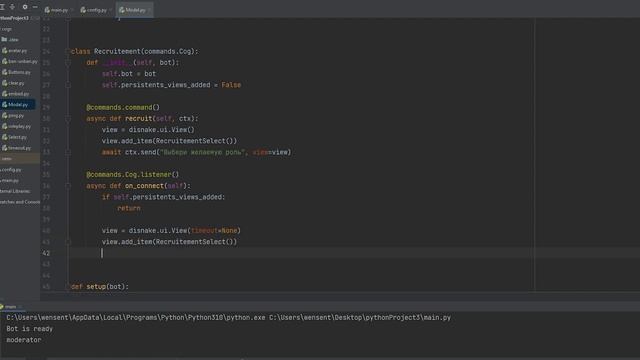
Task: Select the Modal.py editor tab
Action: point(135,10)
